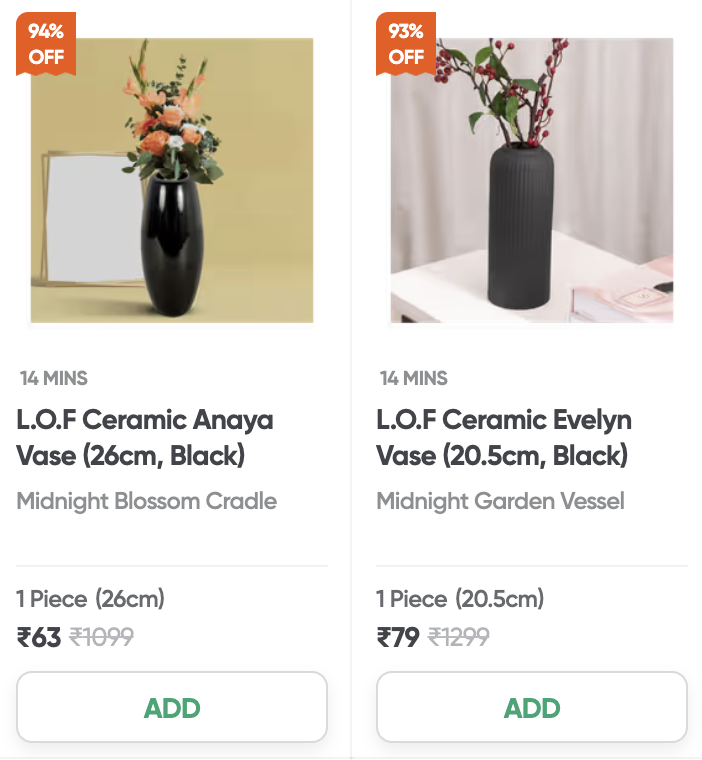The image size is (702, 760).
Task: Add the Evelyn Vase to cart
Action: (532, 707)
